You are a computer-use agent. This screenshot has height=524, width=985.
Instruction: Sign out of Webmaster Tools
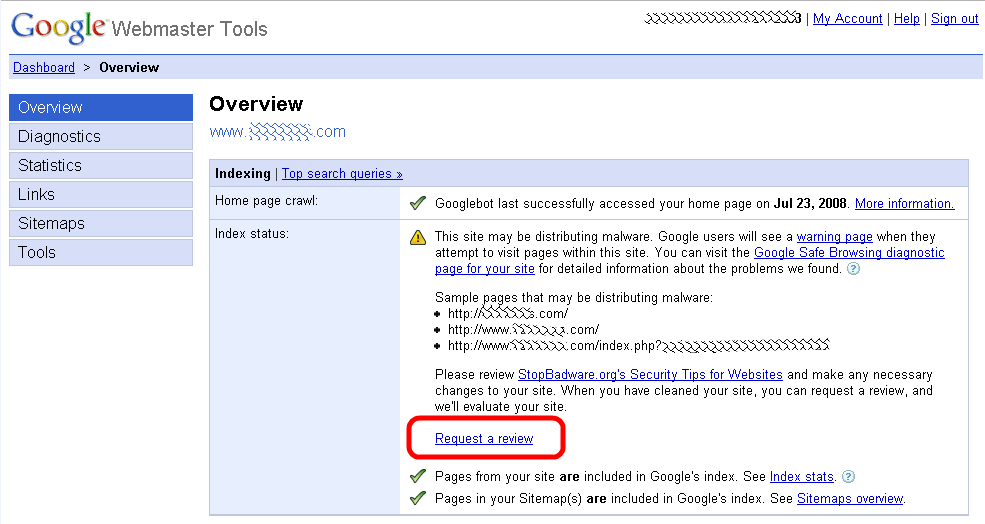tap(954, 18)
